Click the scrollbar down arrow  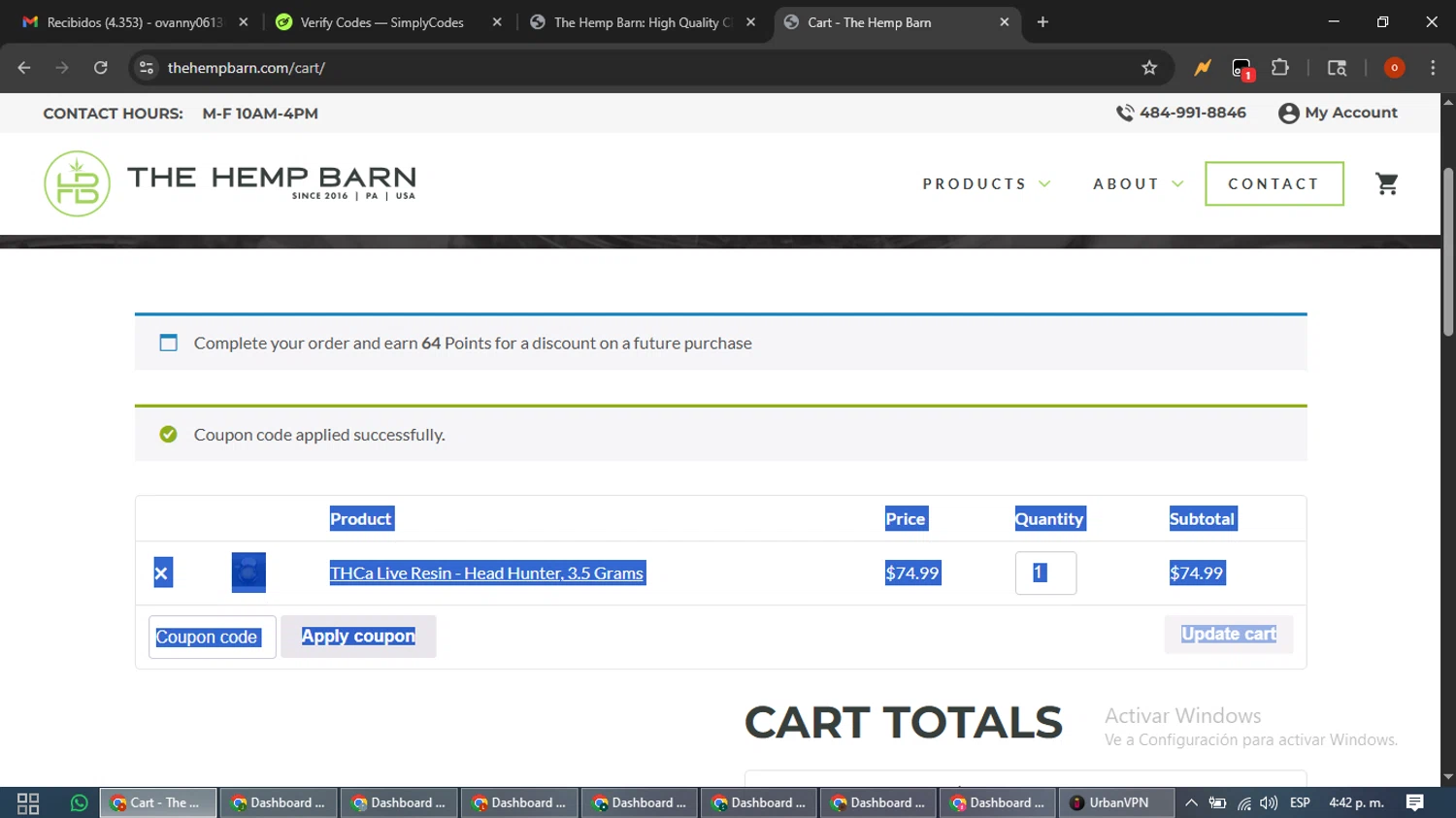click(1448, 777)
